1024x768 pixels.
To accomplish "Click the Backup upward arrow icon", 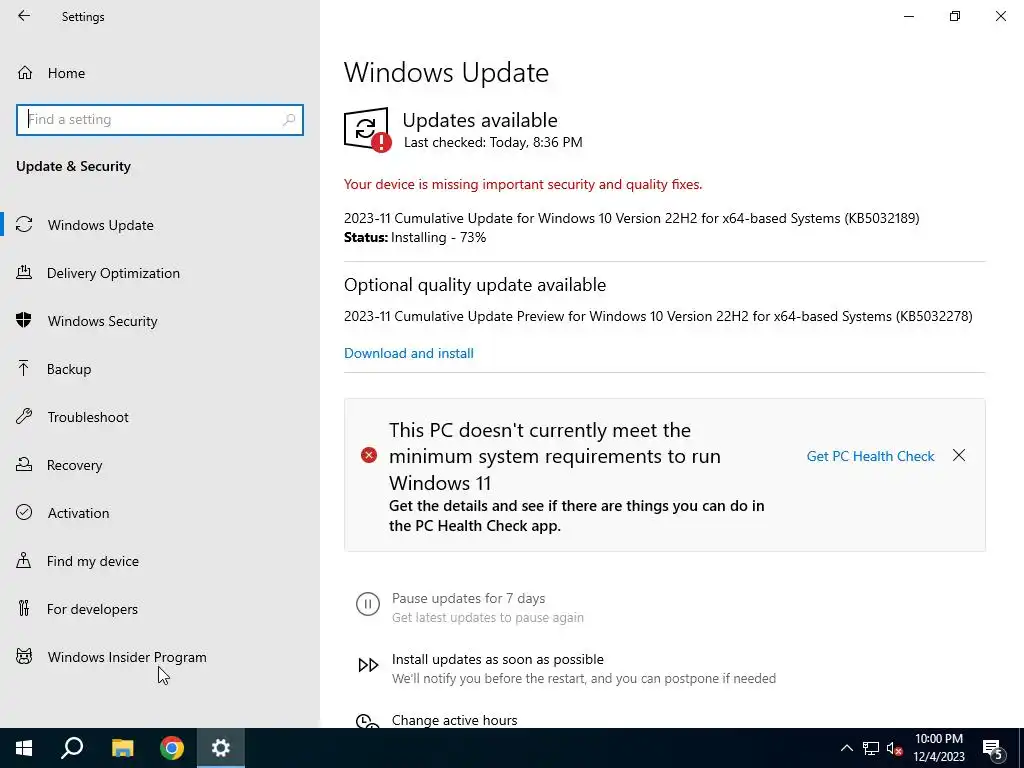I will pos(24,368).
